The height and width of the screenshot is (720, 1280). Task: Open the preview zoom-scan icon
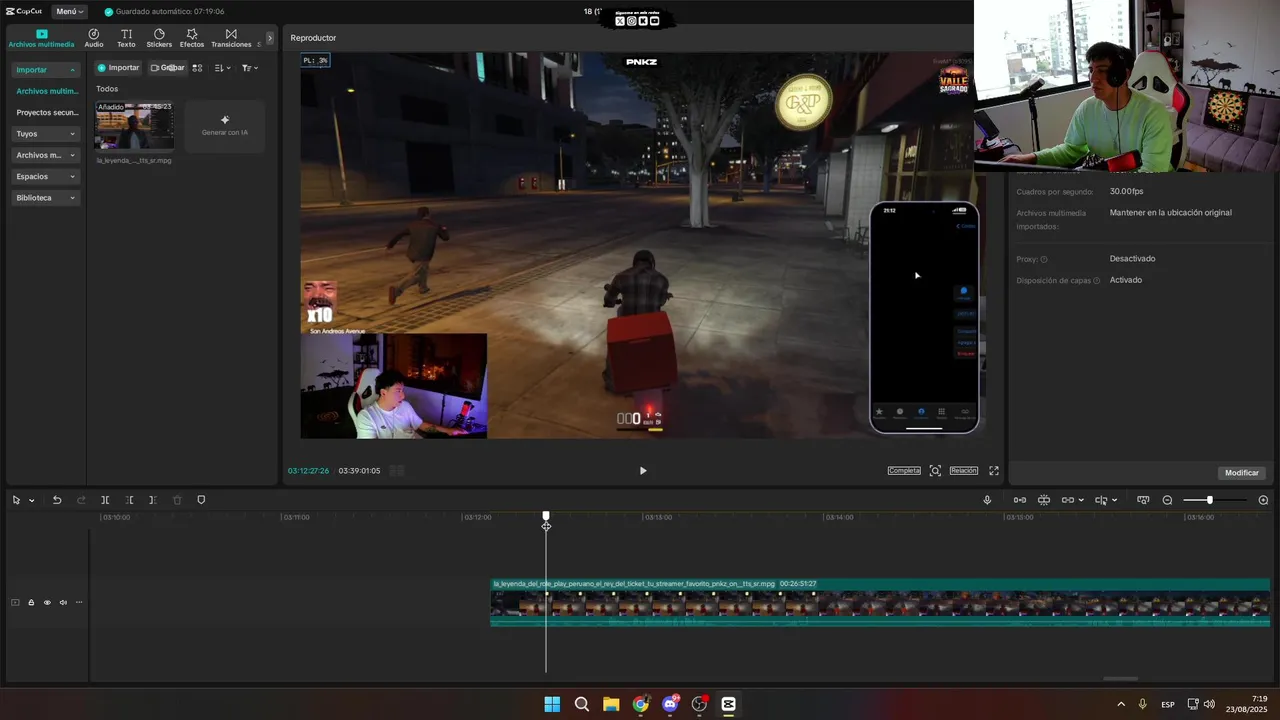point(935,471)
